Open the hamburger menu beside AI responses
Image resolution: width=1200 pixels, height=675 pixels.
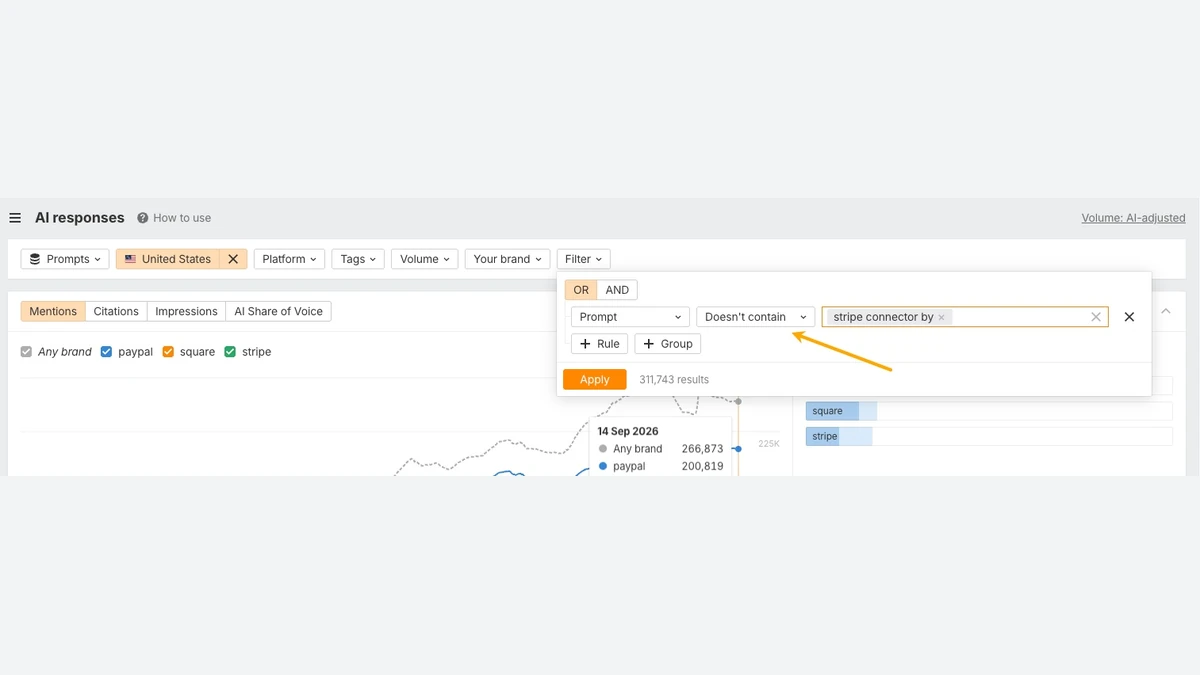click(15, 218)
